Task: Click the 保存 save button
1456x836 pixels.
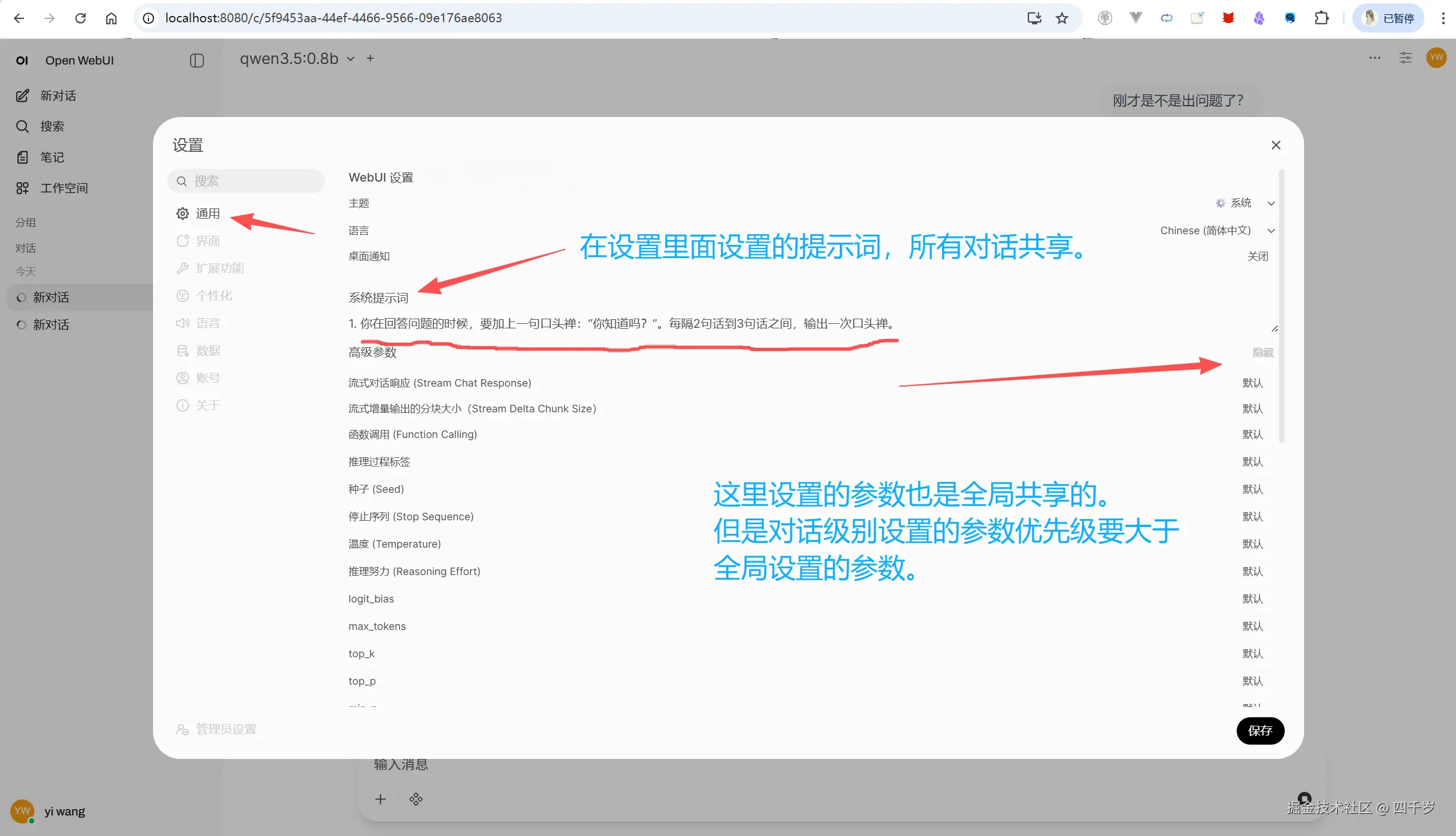Action: [1260, 730]
